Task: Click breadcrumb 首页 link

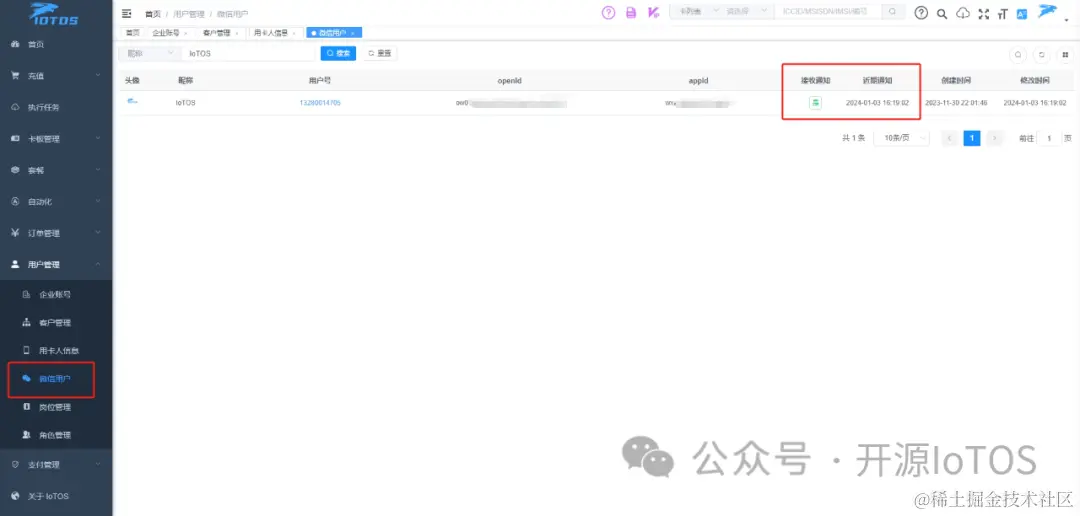Action: [x=152, y=14]
